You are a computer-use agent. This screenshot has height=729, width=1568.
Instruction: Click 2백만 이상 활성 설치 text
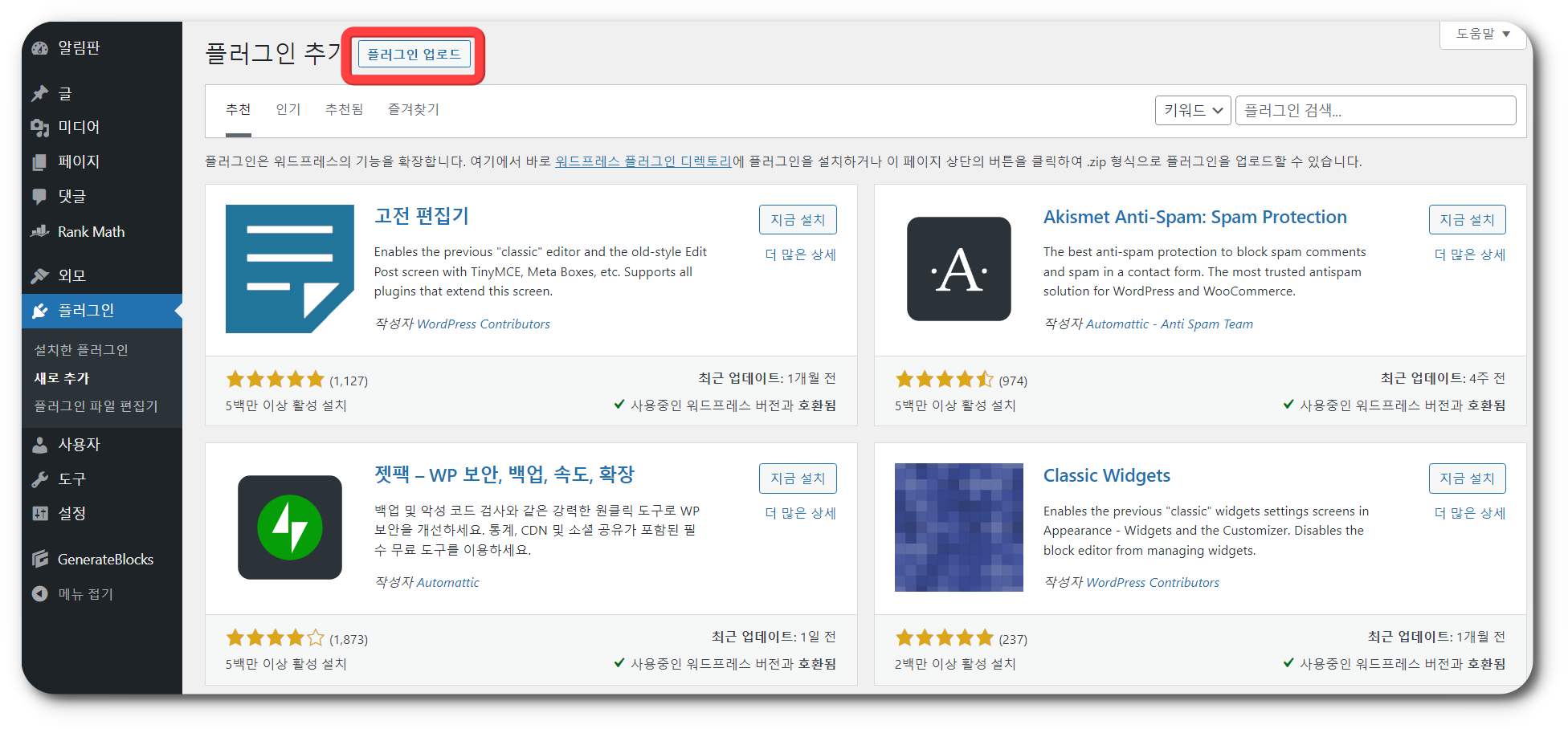coord(955,664)
